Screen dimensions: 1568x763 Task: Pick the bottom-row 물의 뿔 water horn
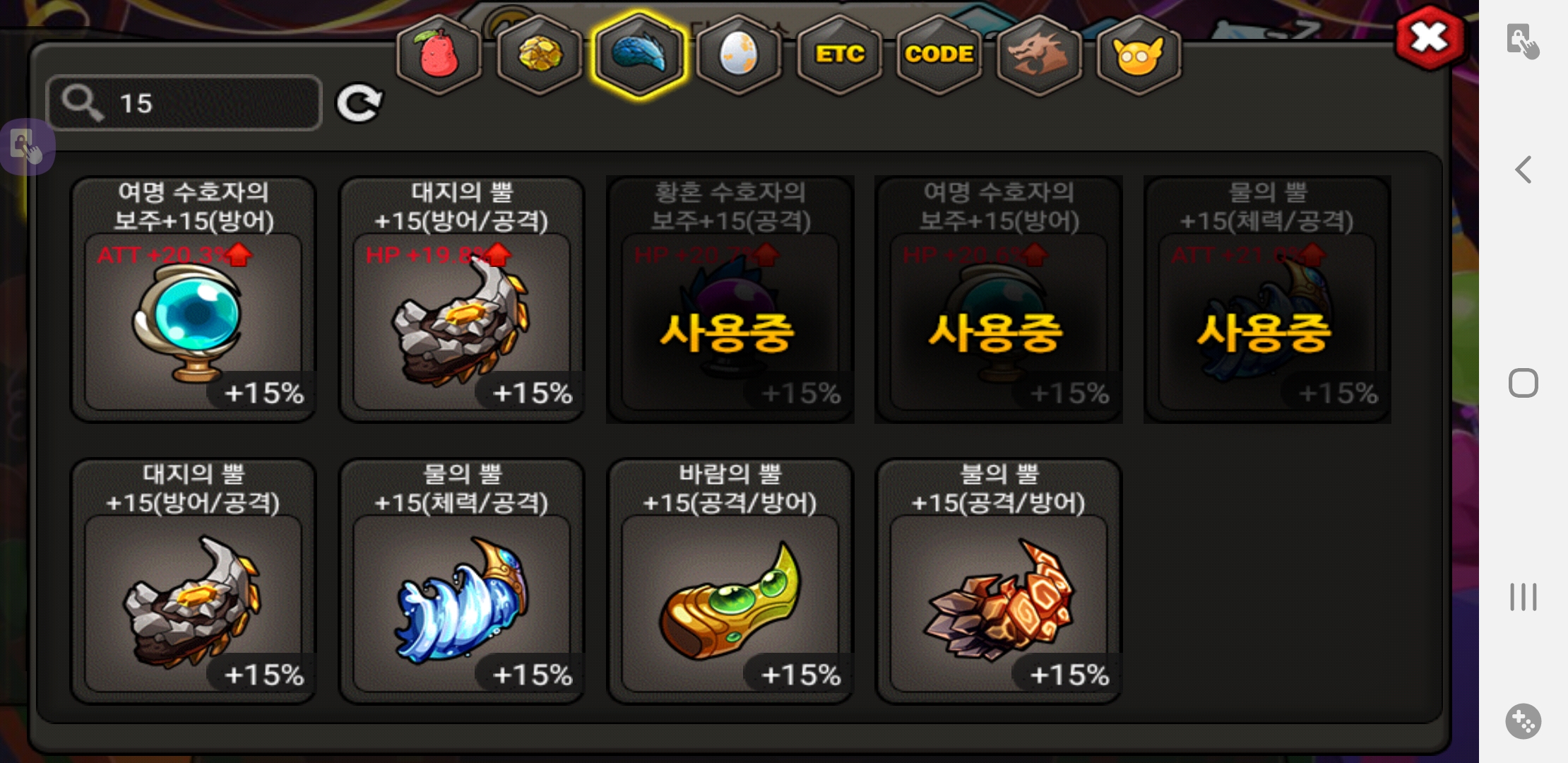point(462,581)
